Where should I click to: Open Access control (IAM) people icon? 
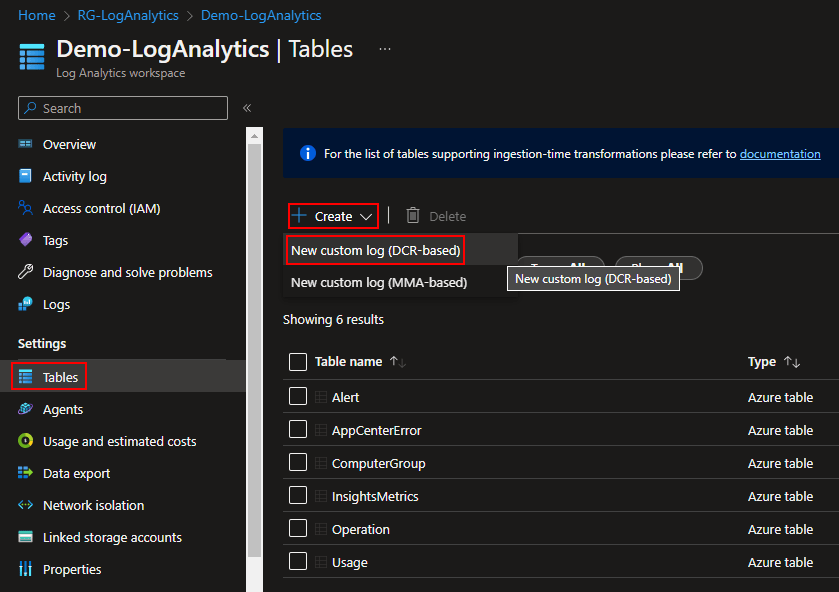[x=26, y=208]
